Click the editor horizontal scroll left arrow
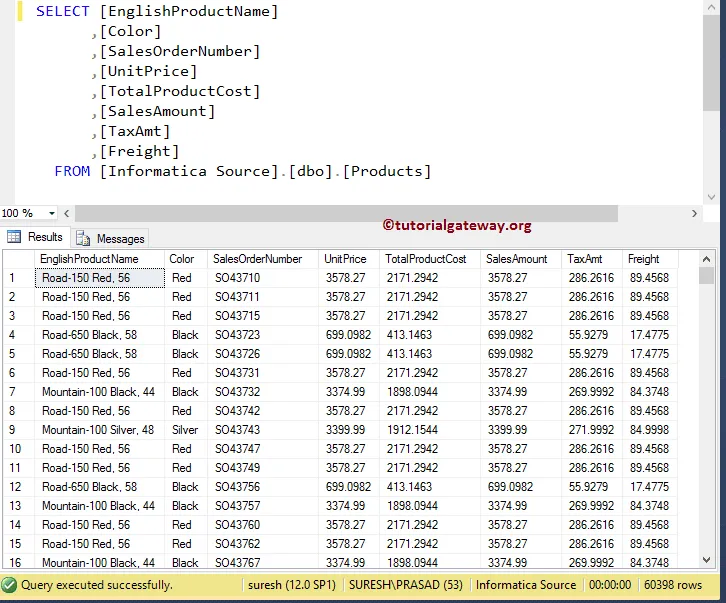The height and width of the screenshot is (603, 726). pyautogui.click(x=67, y=214)
